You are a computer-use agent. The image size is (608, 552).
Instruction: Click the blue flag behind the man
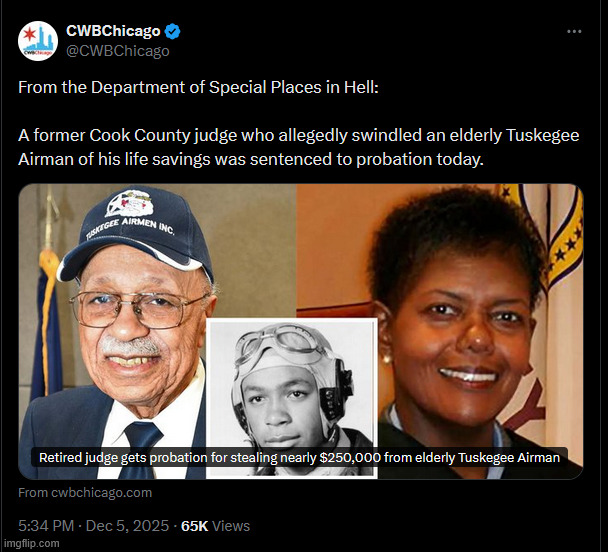47,326
